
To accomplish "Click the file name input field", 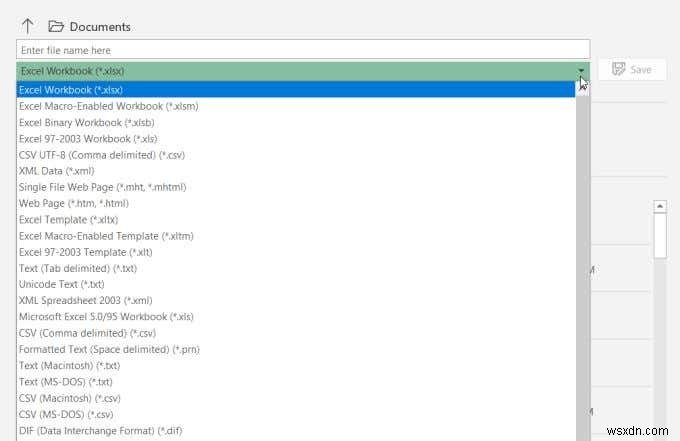I will [303, 49].
